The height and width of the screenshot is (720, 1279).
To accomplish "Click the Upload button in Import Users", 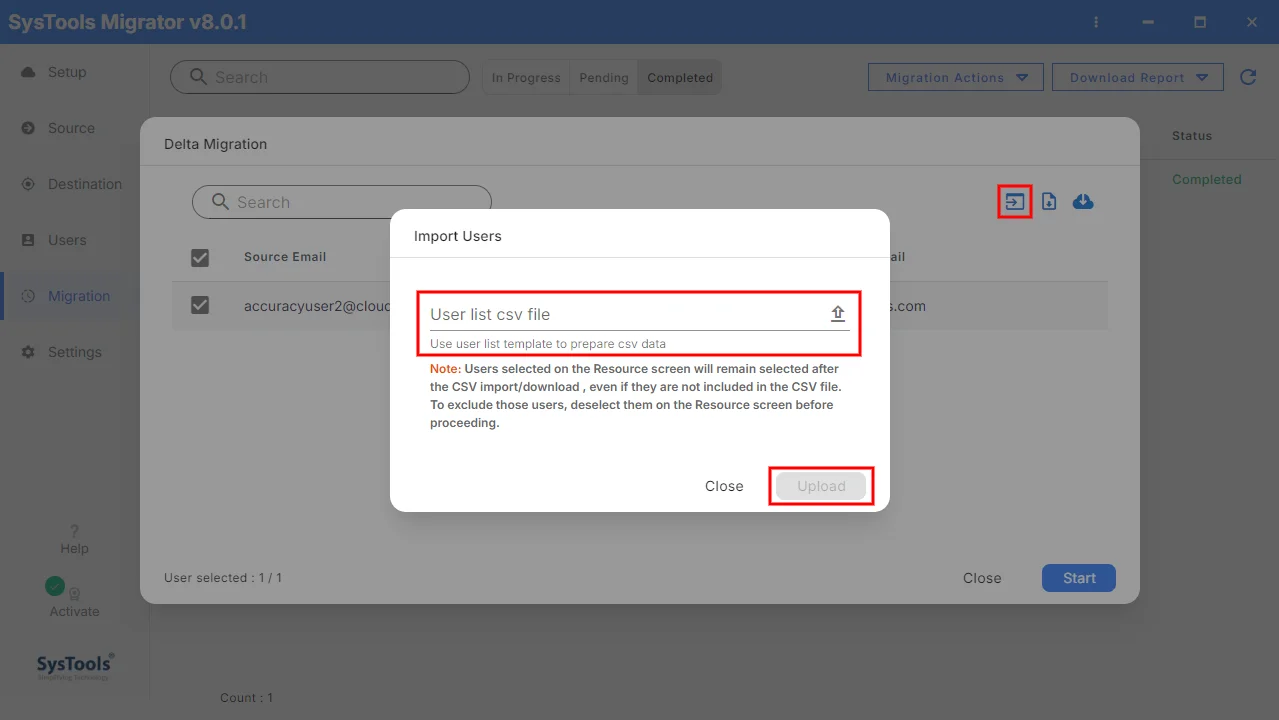I will [821, 486].
